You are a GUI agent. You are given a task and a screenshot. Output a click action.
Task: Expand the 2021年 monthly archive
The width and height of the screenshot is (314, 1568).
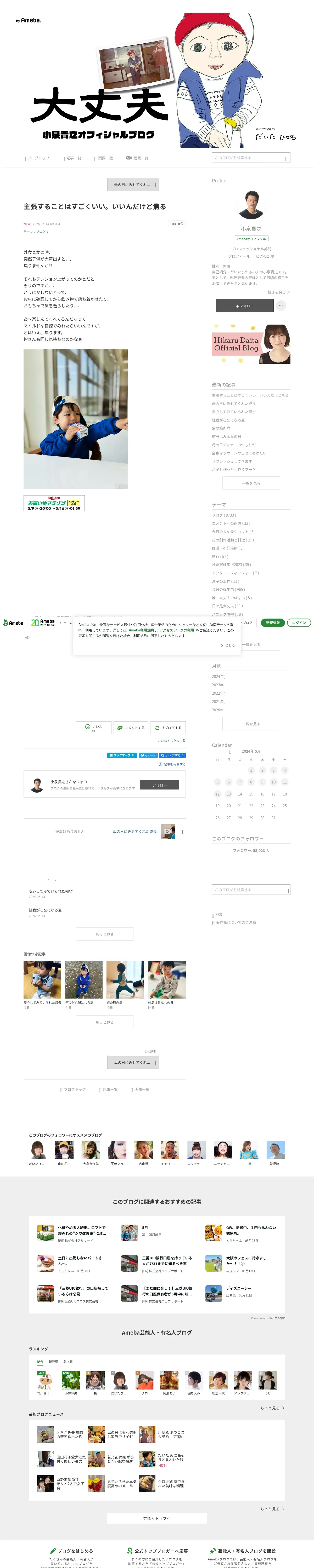click(x=218, y=702)
